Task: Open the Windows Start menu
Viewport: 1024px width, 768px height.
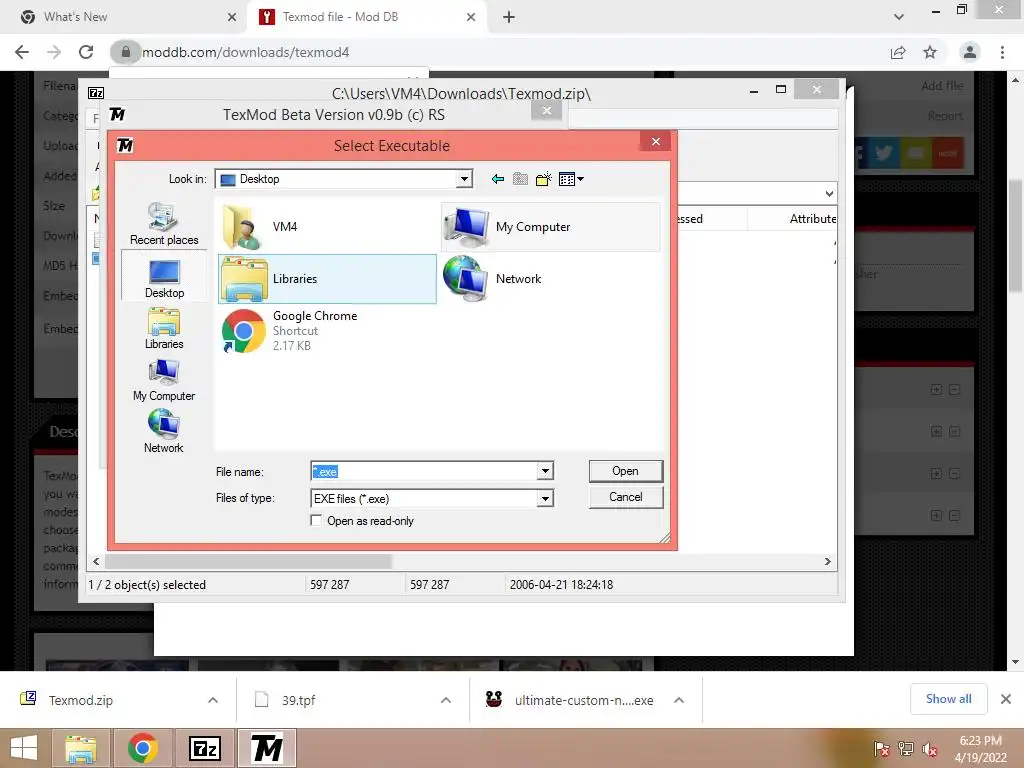Action: (24, 748)
